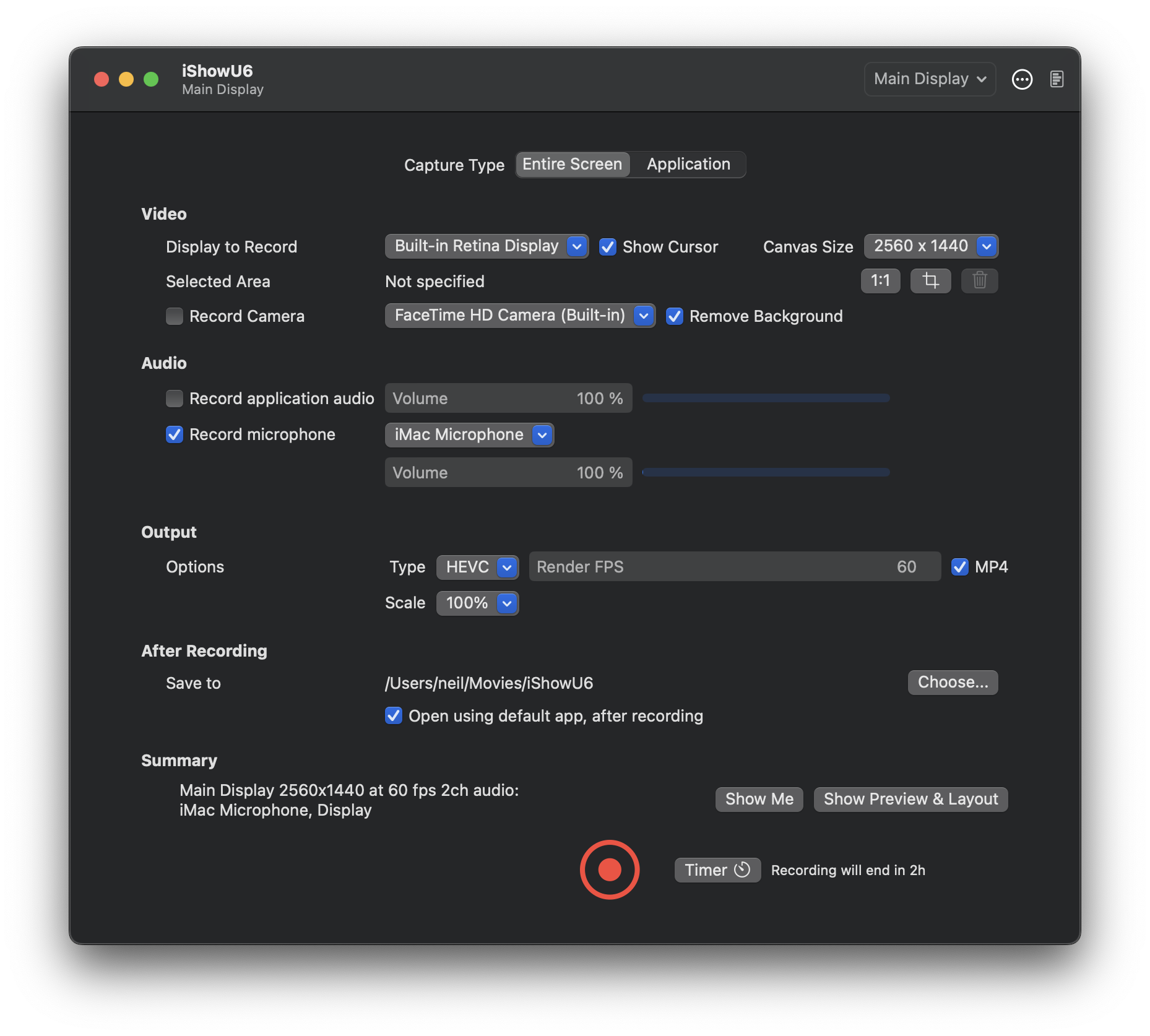This screenshot has width=1150, height=1036.
Task: Open the options ellipsis menu
Action: point(1022,79)
